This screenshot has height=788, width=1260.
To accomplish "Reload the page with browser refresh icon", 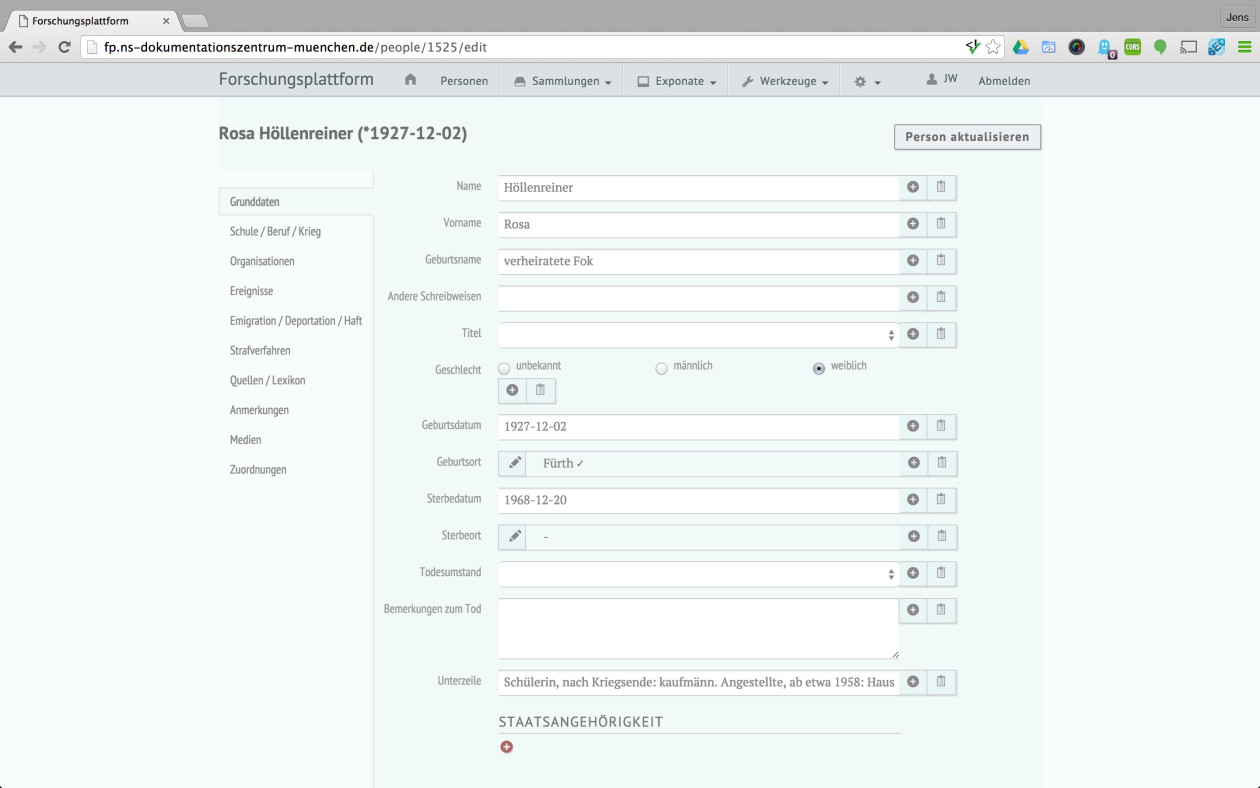I will point(65,47).
